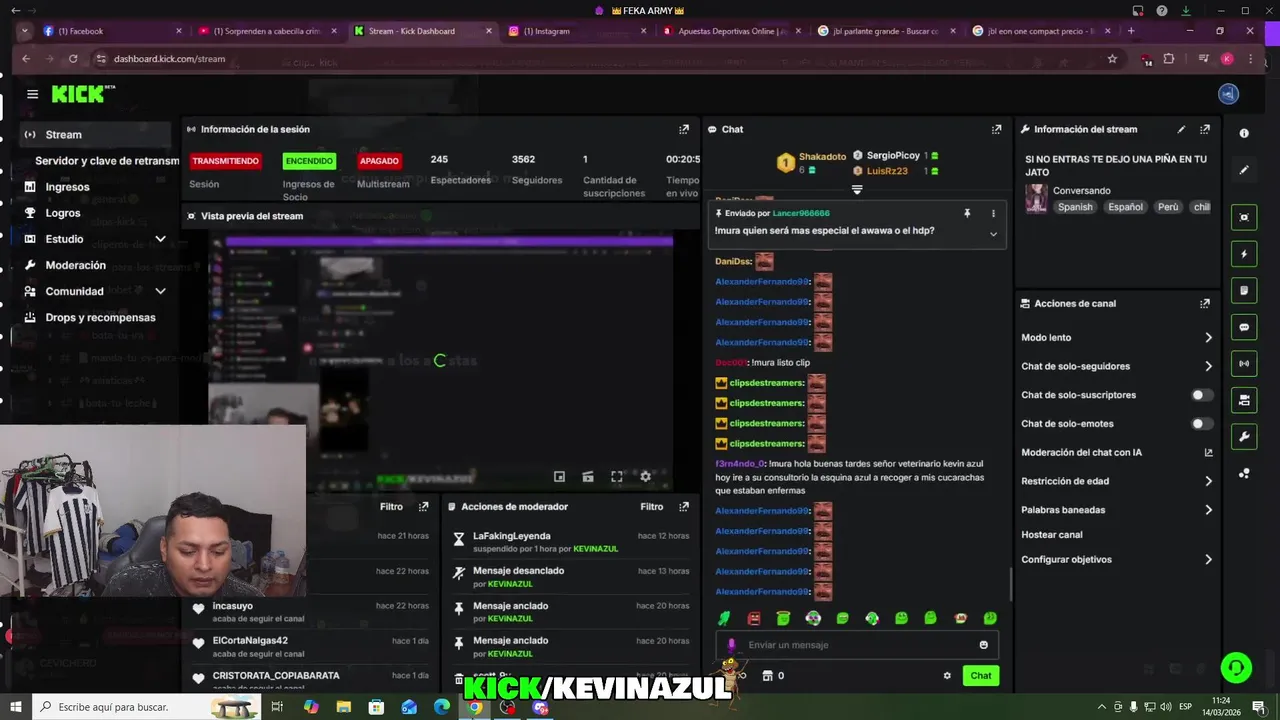This screenshot has width=1280, height=720.
Task: Collapse the chat leaderboard with the funnel arrow
Action: click(857, 189)
